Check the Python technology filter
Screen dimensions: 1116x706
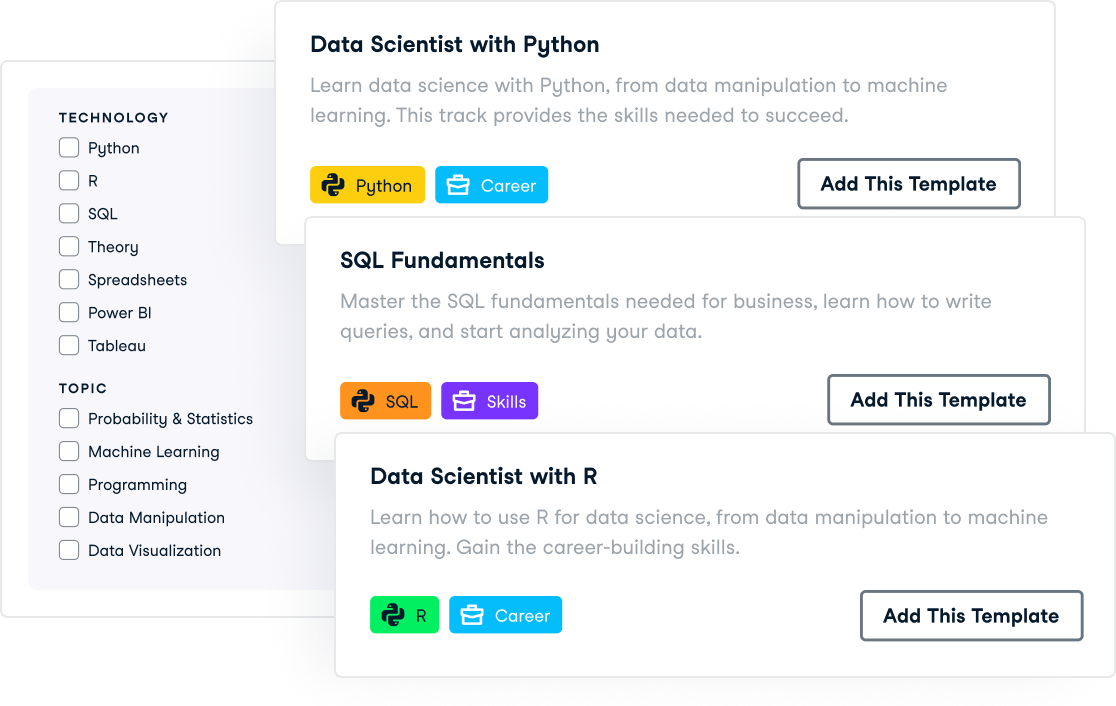tap(68, 147)
